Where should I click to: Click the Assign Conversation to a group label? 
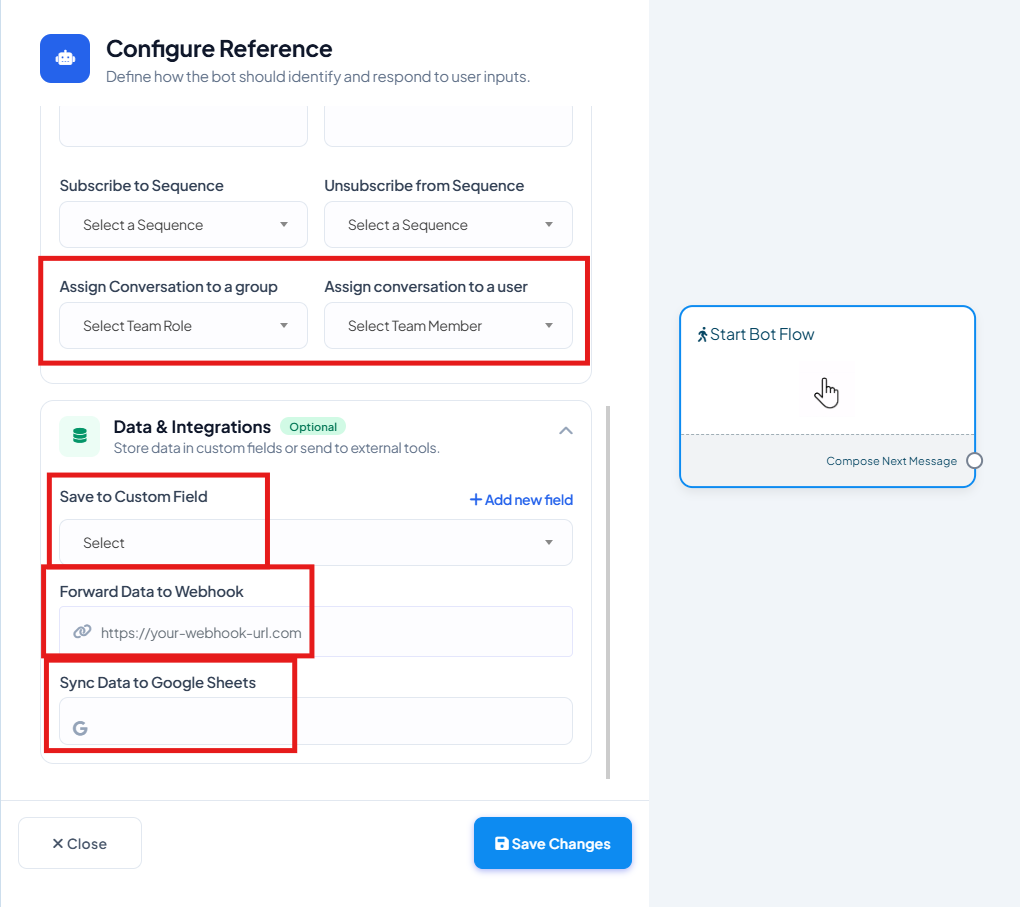168,287
